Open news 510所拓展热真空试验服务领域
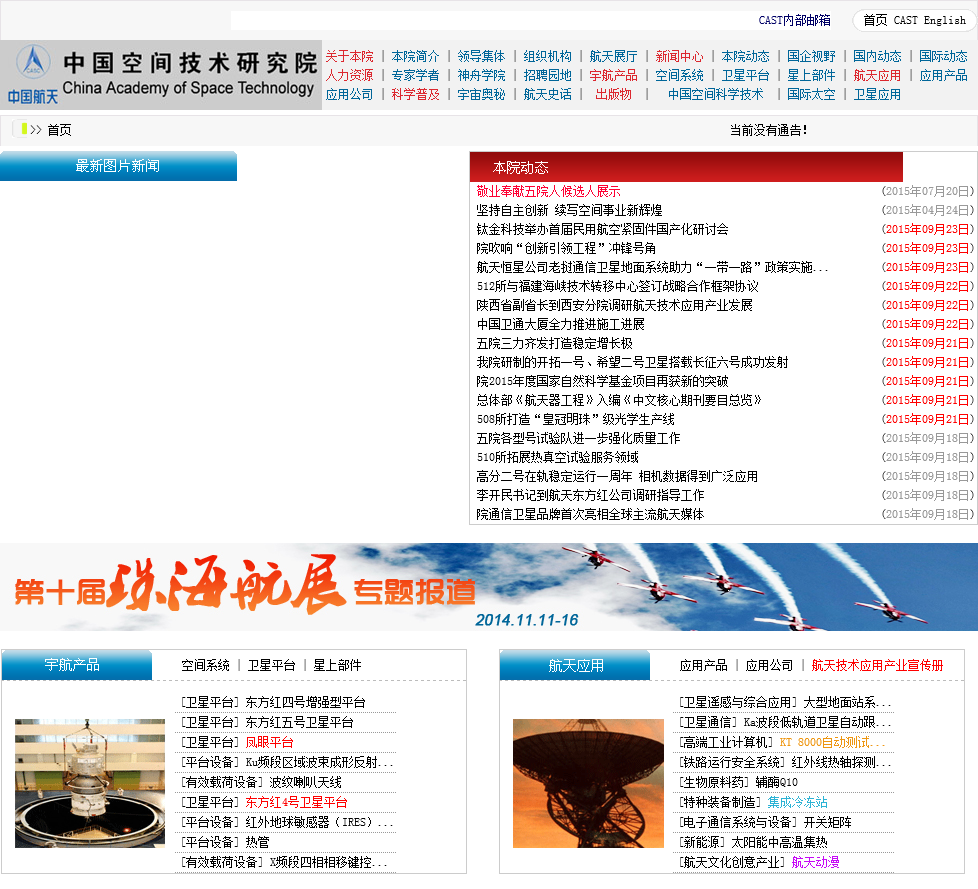The width and height of the screenshot is (978, 889). (x=558, y=457)
